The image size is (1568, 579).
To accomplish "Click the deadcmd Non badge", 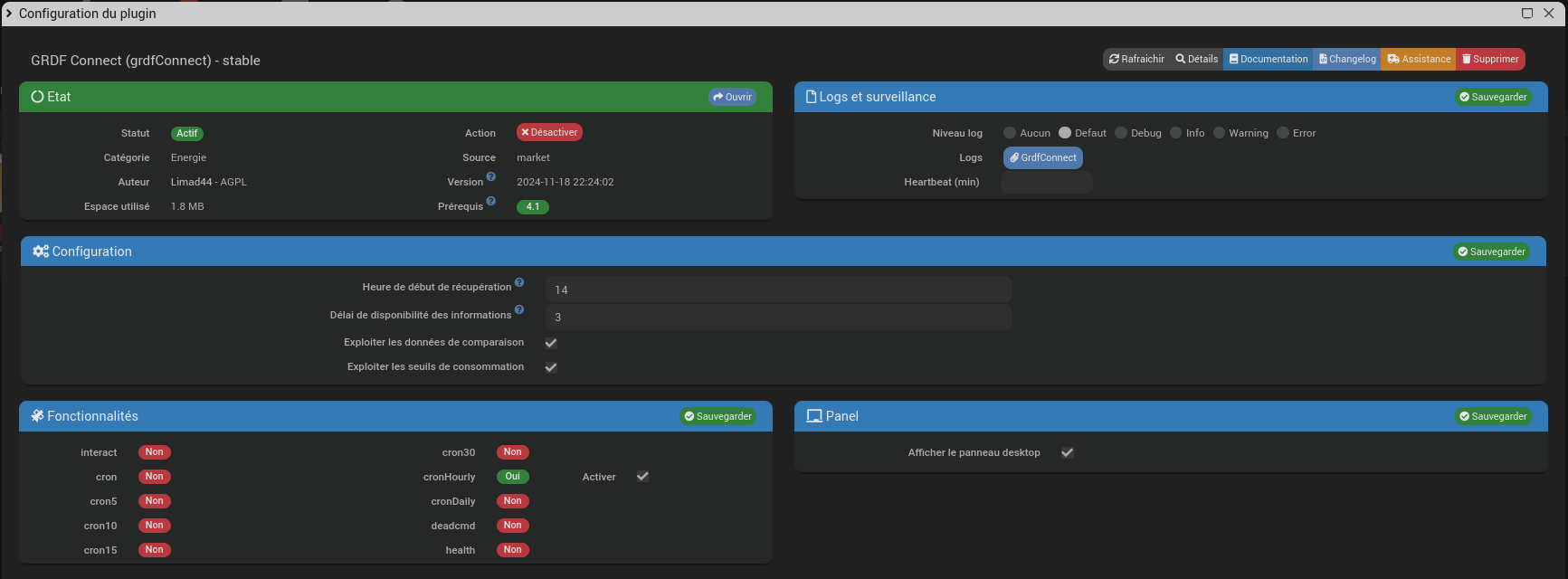I will click(513, 526).
